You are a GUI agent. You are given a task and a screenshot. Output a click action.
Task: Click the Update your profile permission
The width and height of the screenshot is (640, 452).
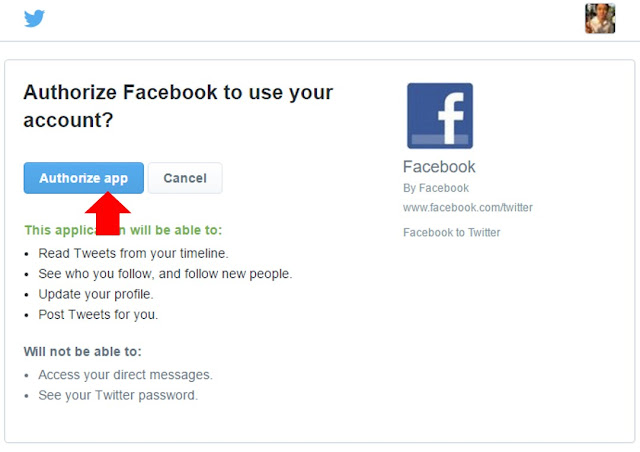pos(96,294)
